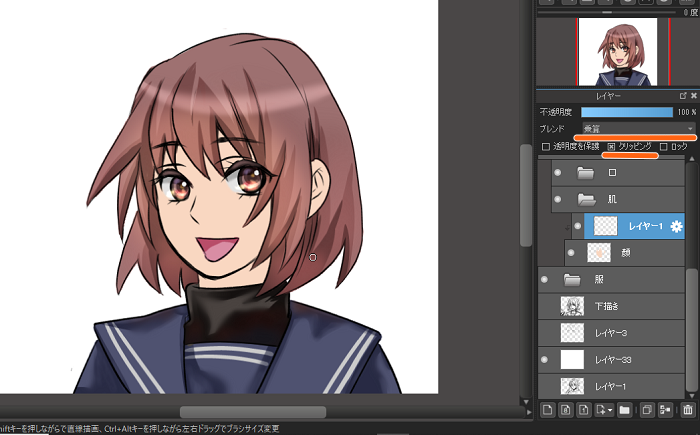Select the レイヤー33 white thumbnail
Screen dimensions: 700x435
pos(572,360)
